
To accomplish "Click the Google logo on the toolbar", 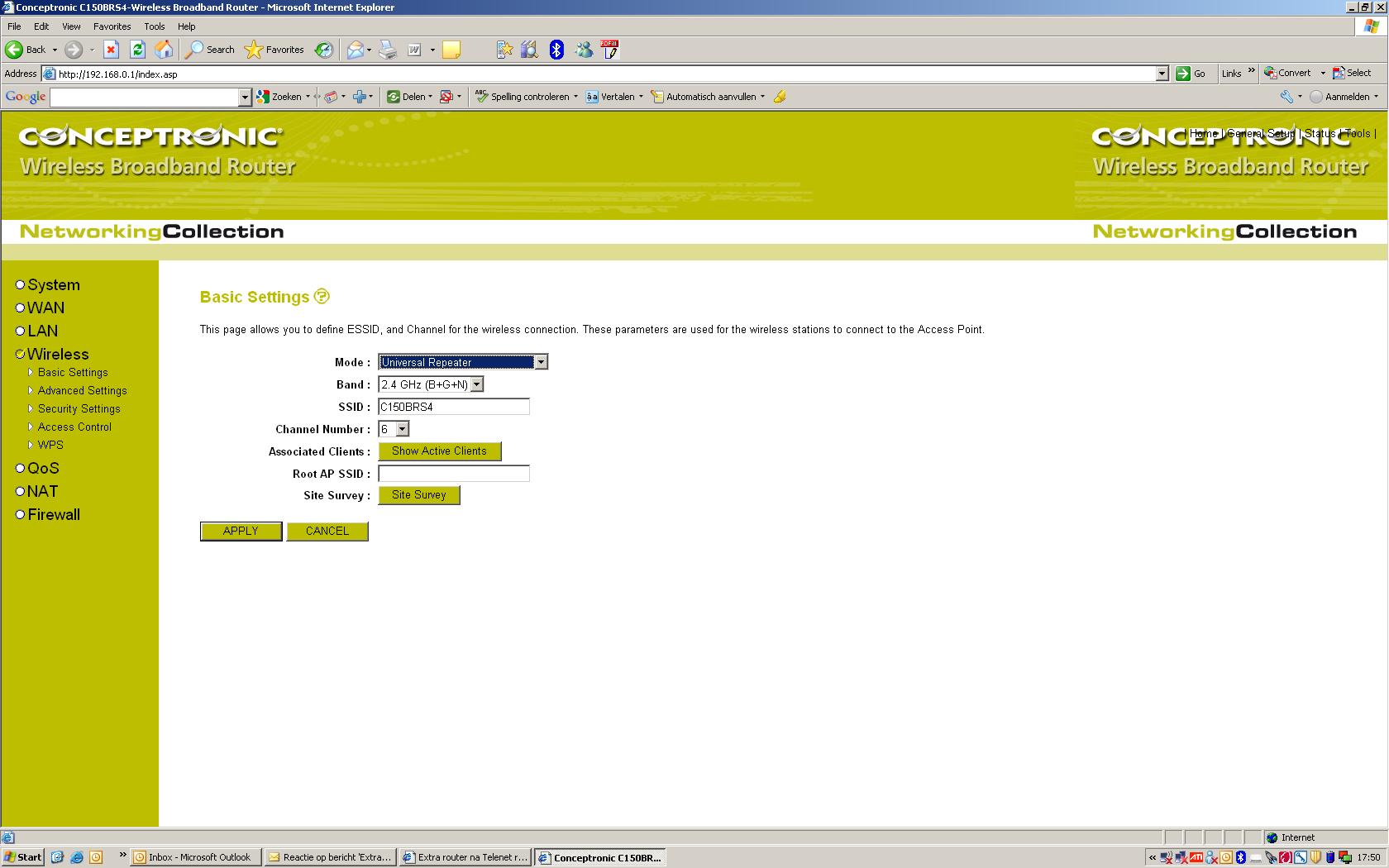I will [x=25, y=97].
